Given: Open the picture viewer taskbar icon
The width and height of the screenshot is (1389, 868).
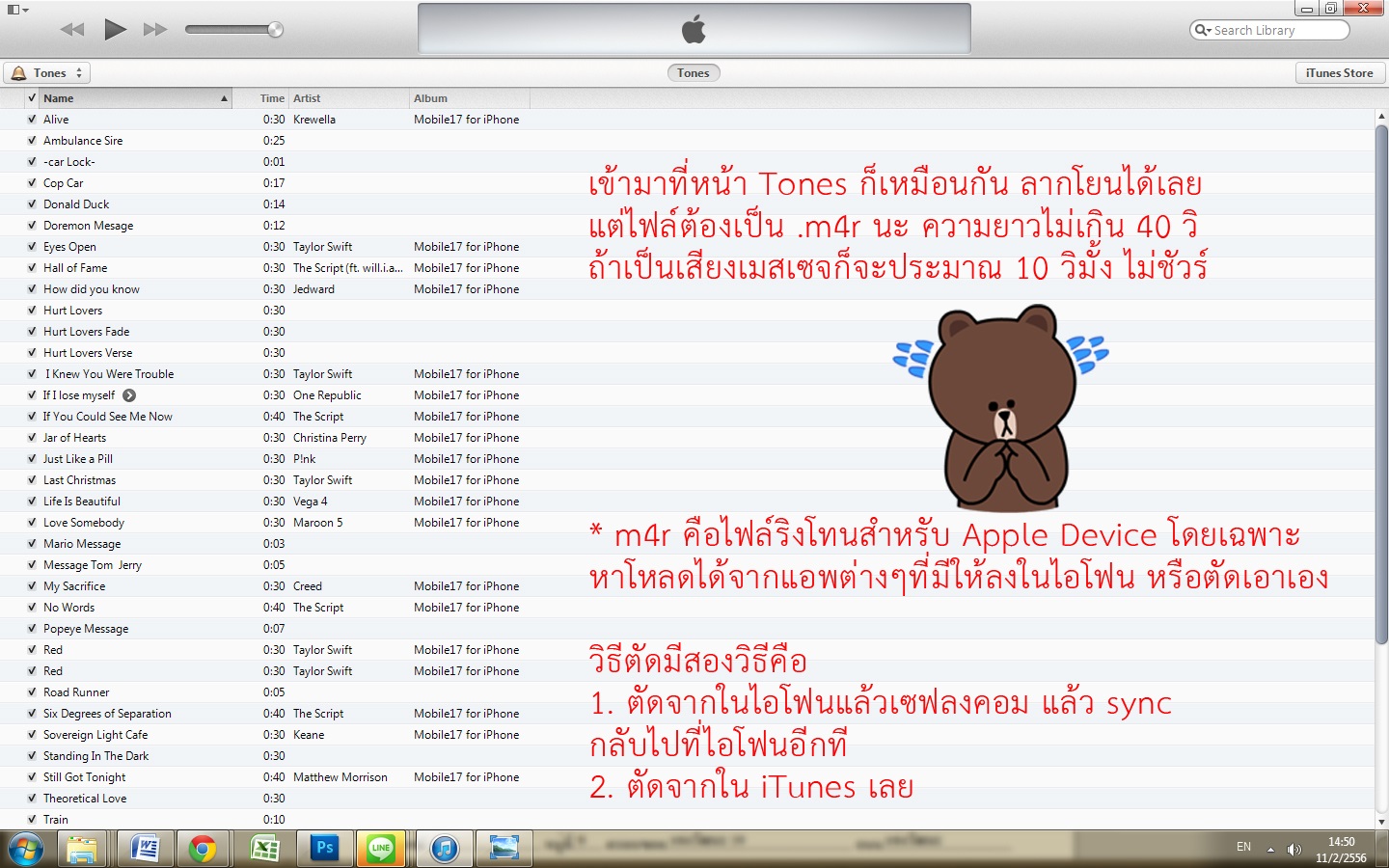Looking at the screenshot, I should 504,849.
